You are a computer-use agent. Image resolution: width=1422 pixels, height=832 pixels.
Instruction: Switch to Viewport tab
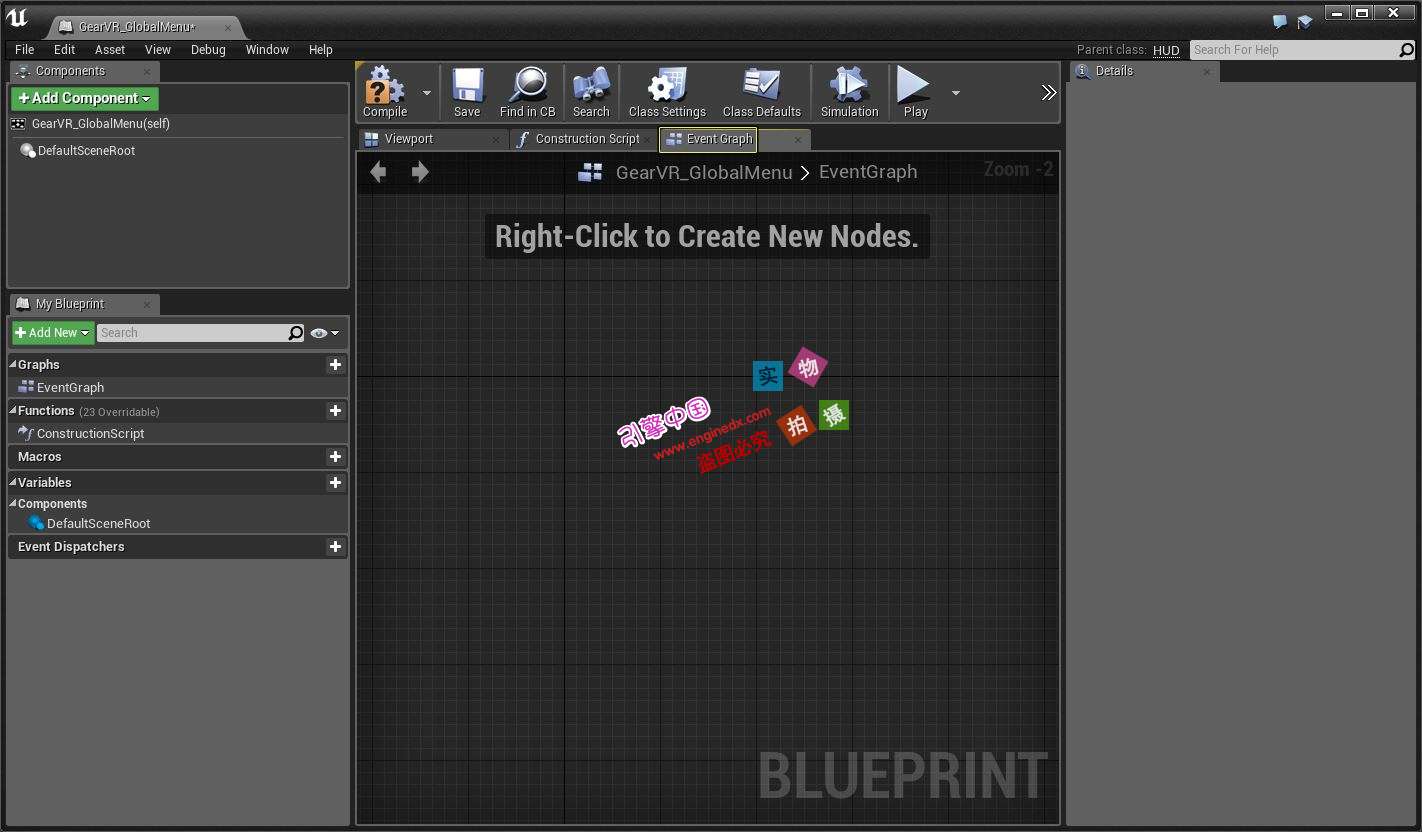pos(409,139)
